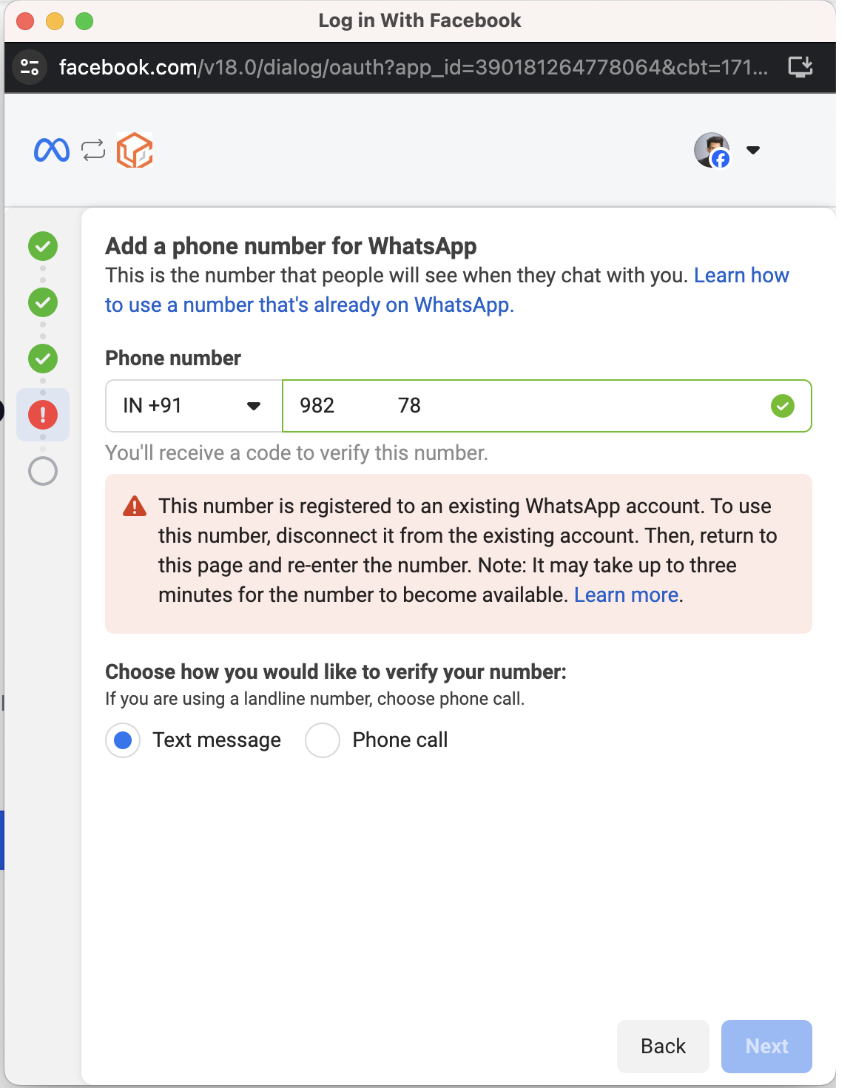The width and height of the screenshot is (844, 1092).
Task: Click the empty final step circle
Action: coord(43,471)
